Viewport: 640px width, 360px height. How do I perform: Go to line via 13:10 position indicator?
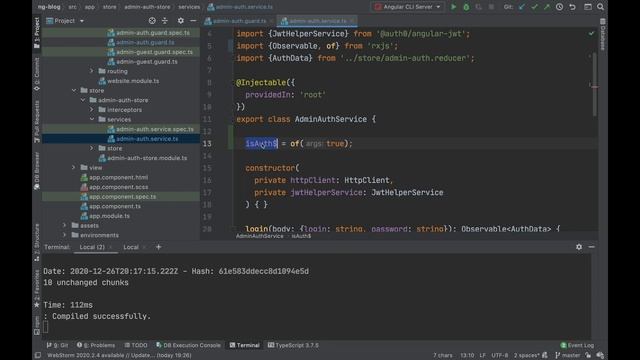coord(467,355)
